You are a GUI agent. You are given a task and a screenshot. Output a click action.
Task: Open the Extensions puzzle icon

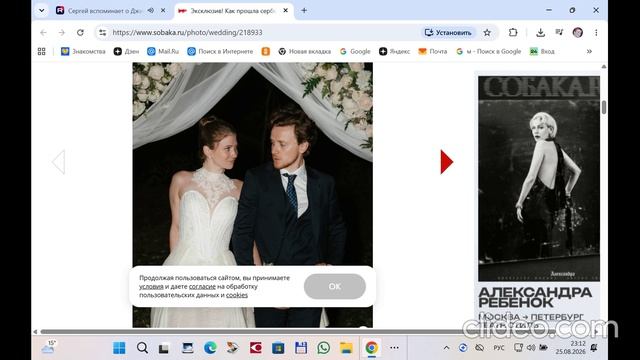[x=513, y=32]
